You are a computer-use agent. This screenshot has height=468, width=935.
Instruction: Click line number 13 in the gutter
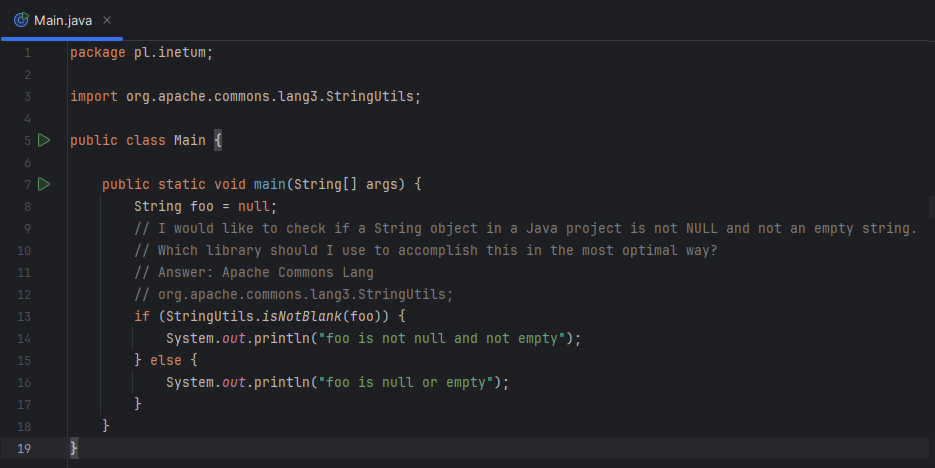coord(24,316)
